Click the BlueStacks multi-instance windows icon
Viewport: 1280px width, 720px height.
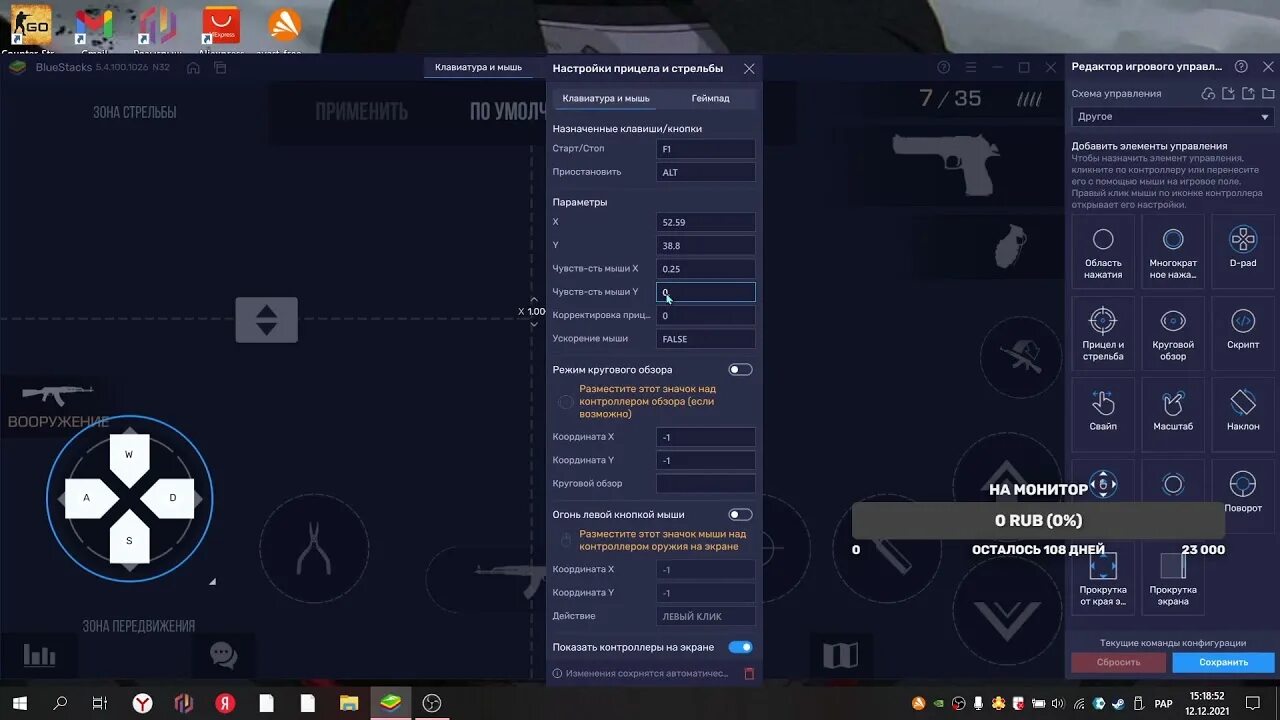click(220, 68)
